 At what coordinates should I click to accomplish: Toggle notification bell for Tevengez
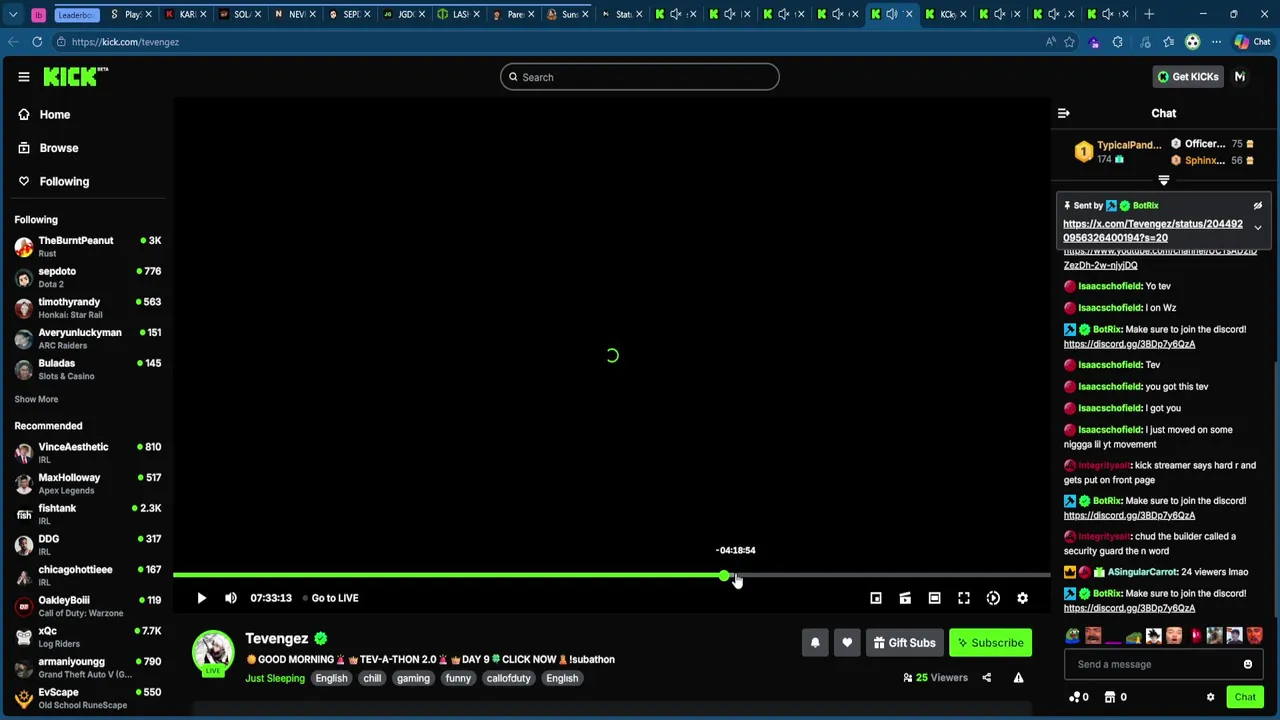[x=815, y=643]
